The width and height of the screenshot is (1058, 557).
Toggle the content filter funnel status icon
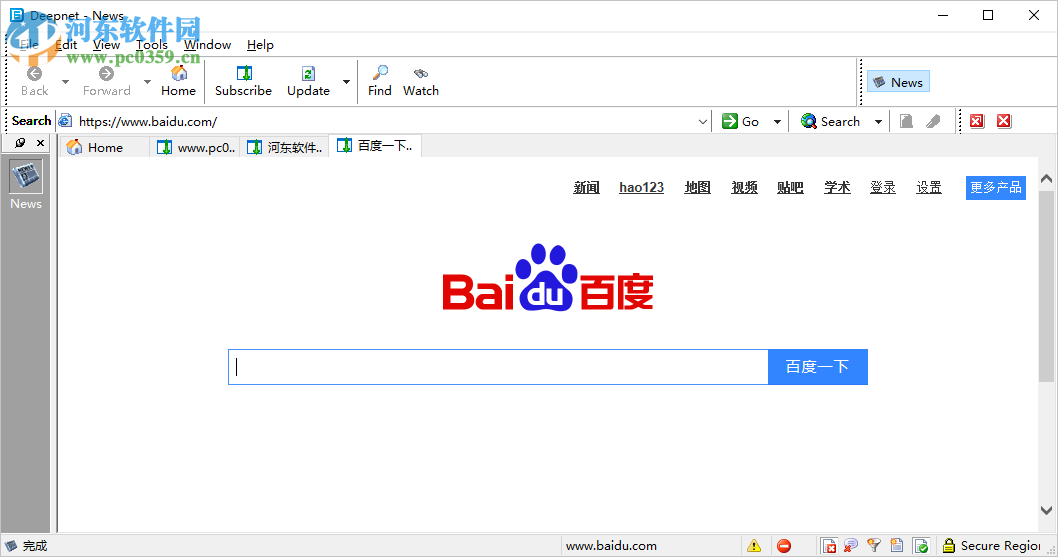(x=874, y=546)
